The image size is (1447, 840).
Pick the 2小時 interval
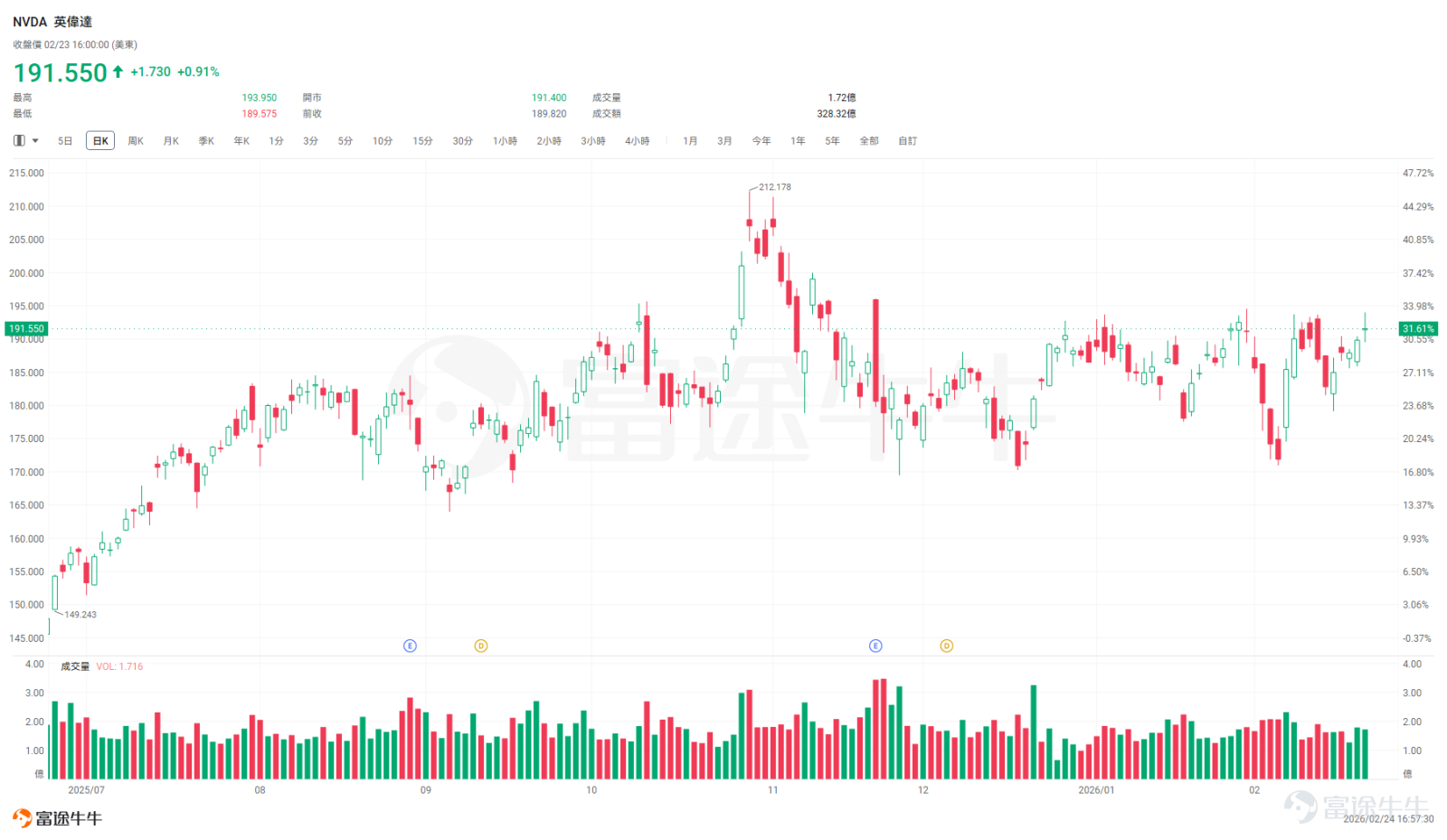point(549,141)
